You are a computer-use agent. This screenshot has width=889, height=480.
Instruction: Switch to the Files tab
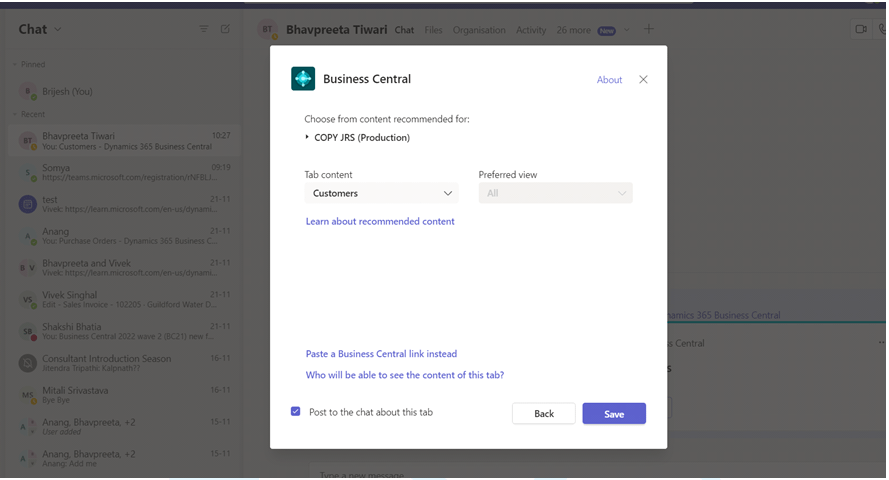(x=433, y=30)
